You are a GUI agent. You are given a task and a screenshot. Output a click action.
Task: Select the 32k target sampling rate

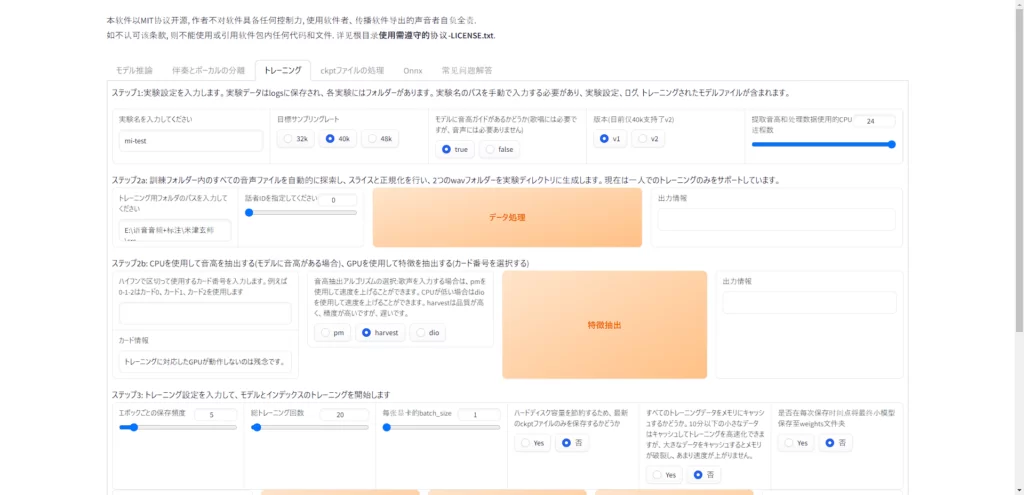pyautogui.click(x=296, y=139)
